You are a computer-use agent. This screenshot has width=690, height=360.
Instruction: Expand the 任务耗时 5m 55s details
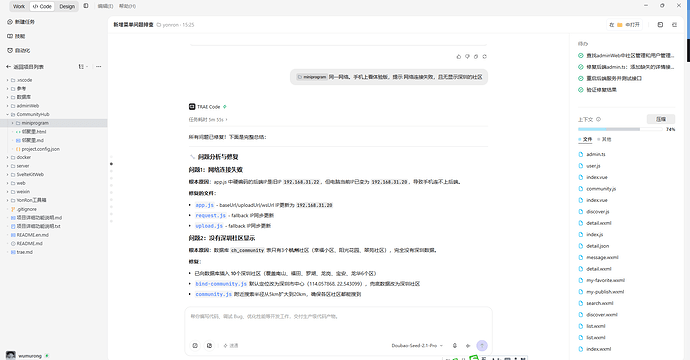[x=208, y=120]
